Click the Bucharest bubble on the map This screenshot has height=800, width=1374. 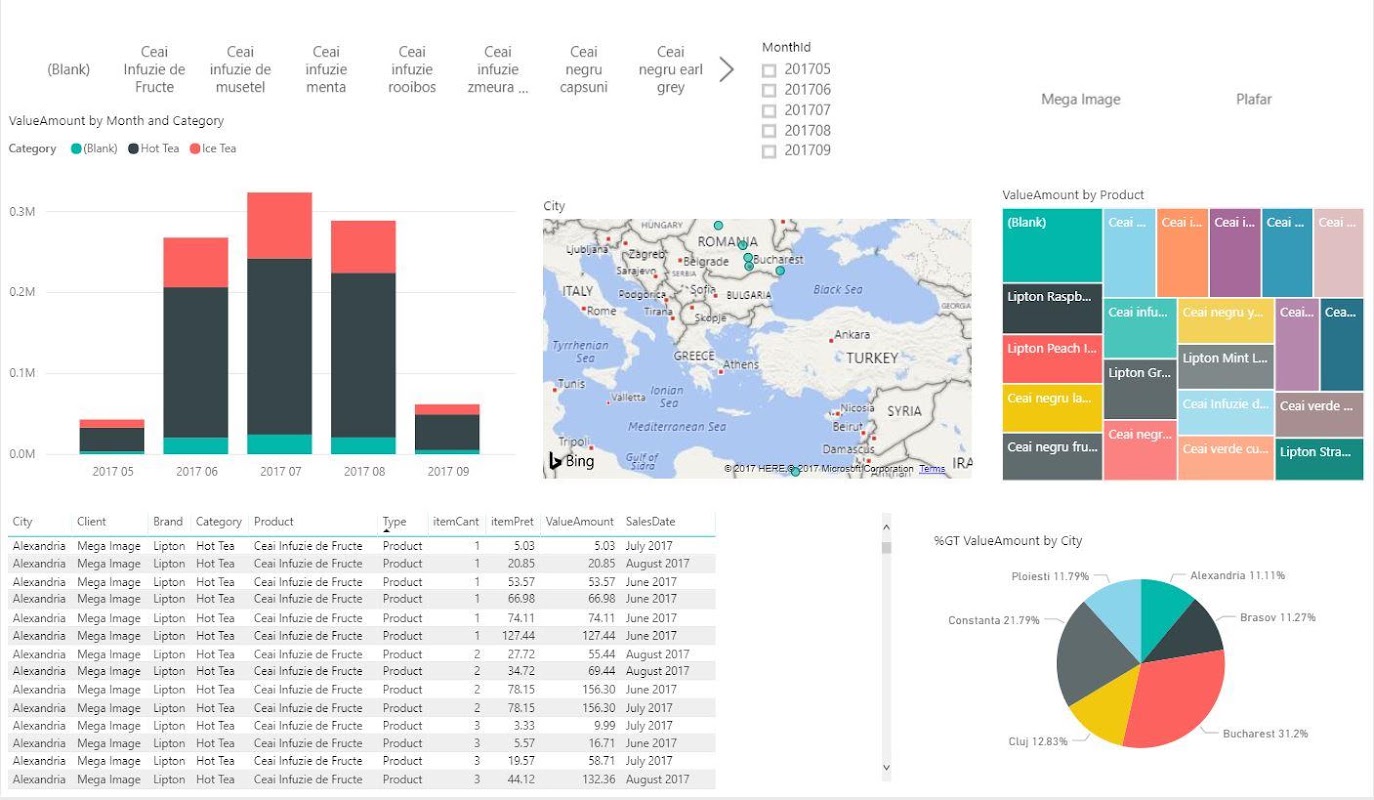click(x=748, y=258)
